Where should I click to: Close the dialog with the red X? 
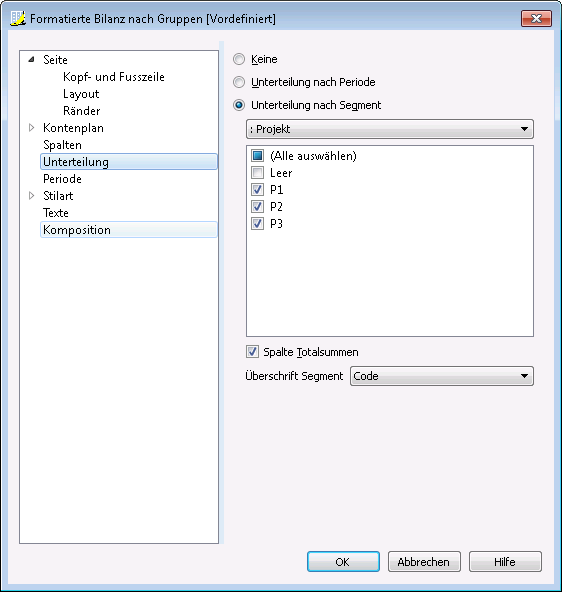click(x=536, y=18)
